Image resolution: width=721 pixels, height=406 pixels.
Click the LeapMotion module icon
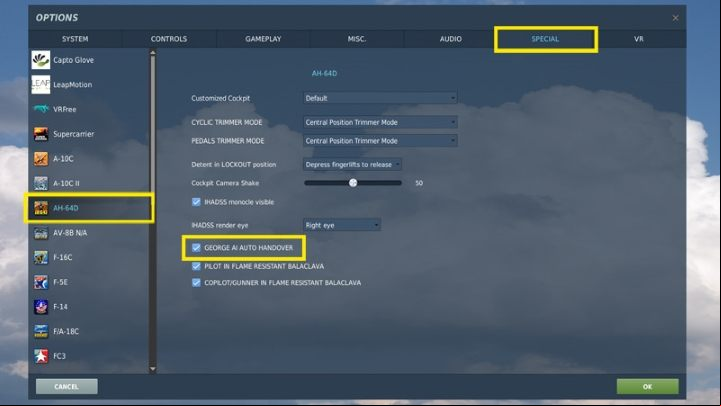(x=40, y=85)
